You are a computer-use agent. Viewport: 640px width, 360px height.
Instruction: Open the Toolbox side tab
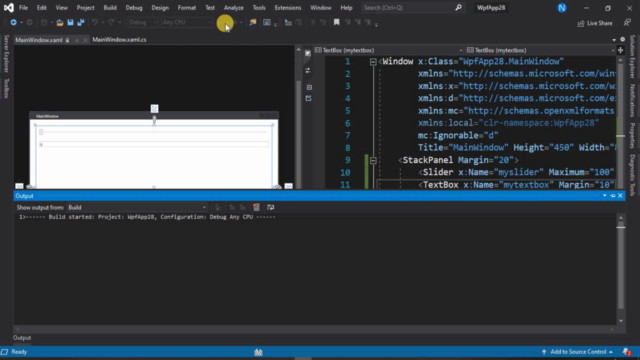coord(6,89)
